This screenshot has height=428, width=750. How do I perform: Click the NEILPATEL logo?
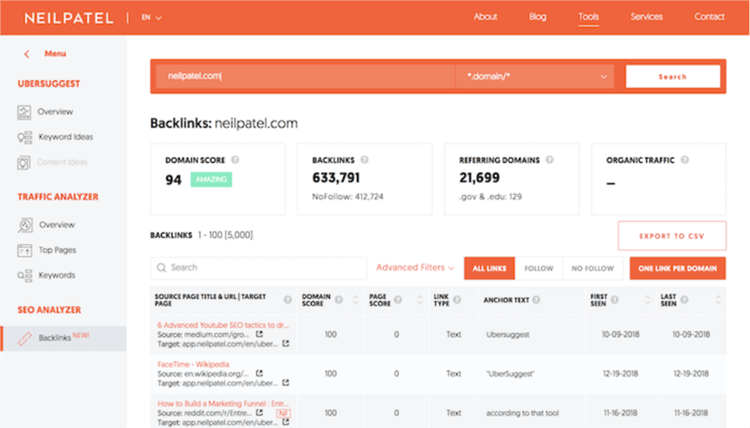pyautogui.click(x=69, y=18)
